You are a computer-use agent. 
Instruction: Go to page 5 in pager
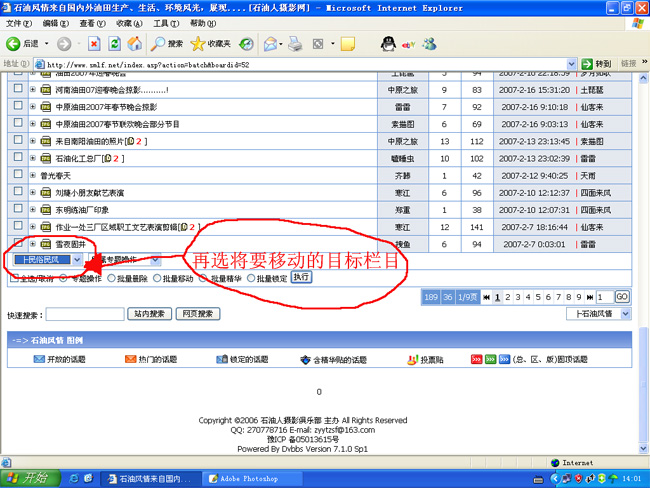coord(538,297)
